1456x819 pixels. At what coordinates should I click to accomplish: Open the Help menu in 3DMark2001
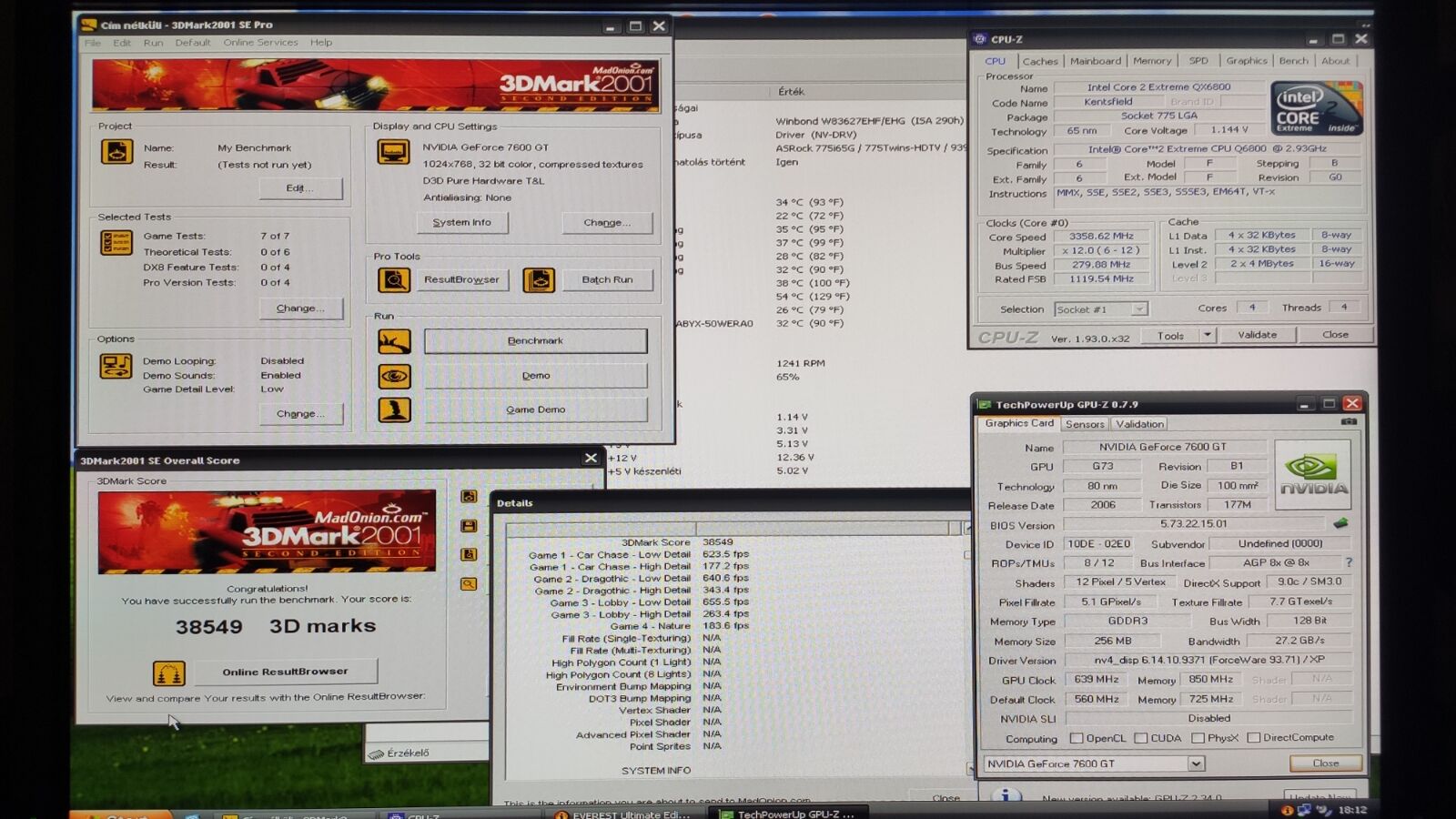(321, 43)
